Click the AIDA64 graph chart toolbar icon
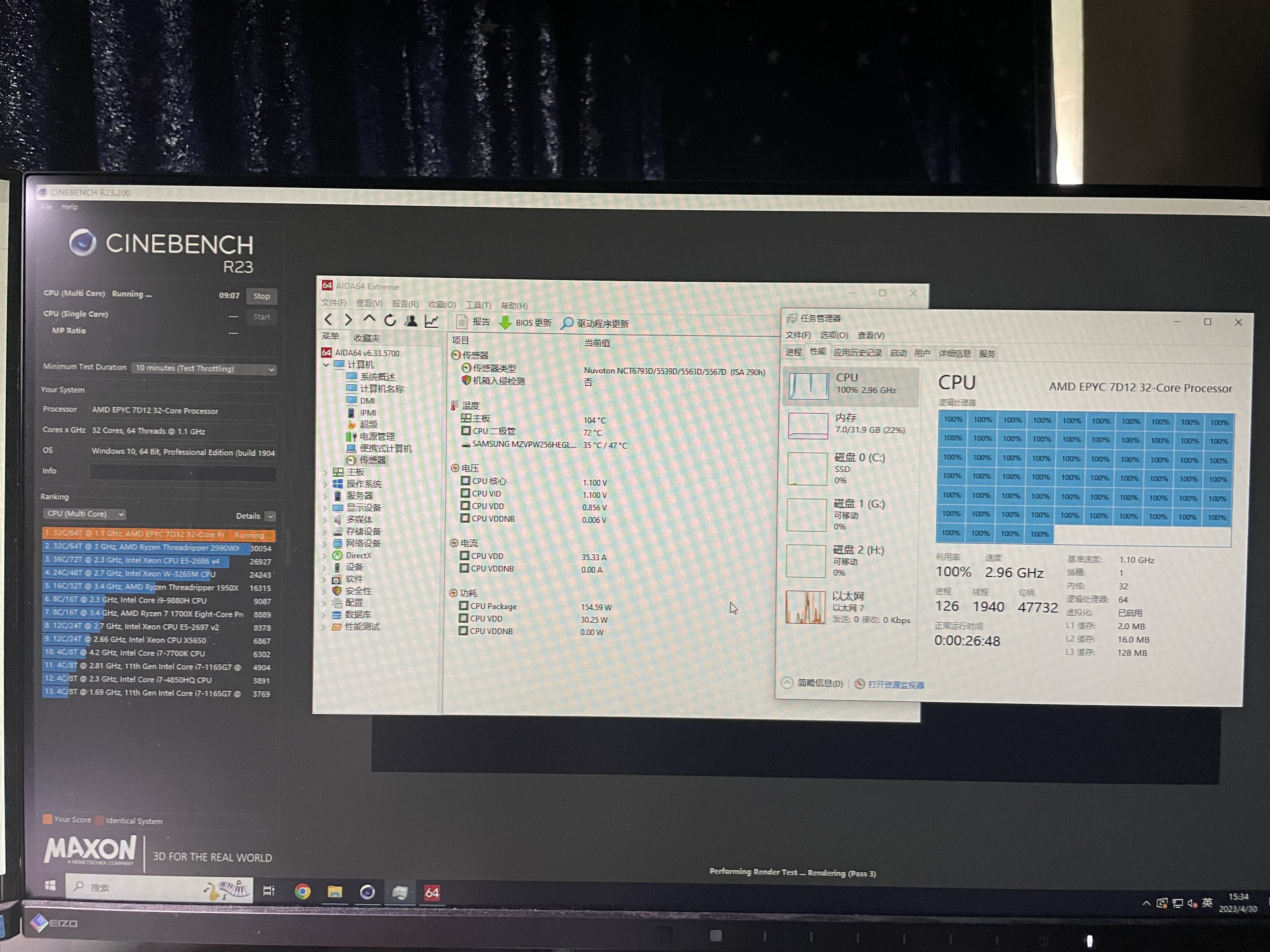Viewport: 1270px width, 952px height. pyautogui.click(x=431, y=321)
